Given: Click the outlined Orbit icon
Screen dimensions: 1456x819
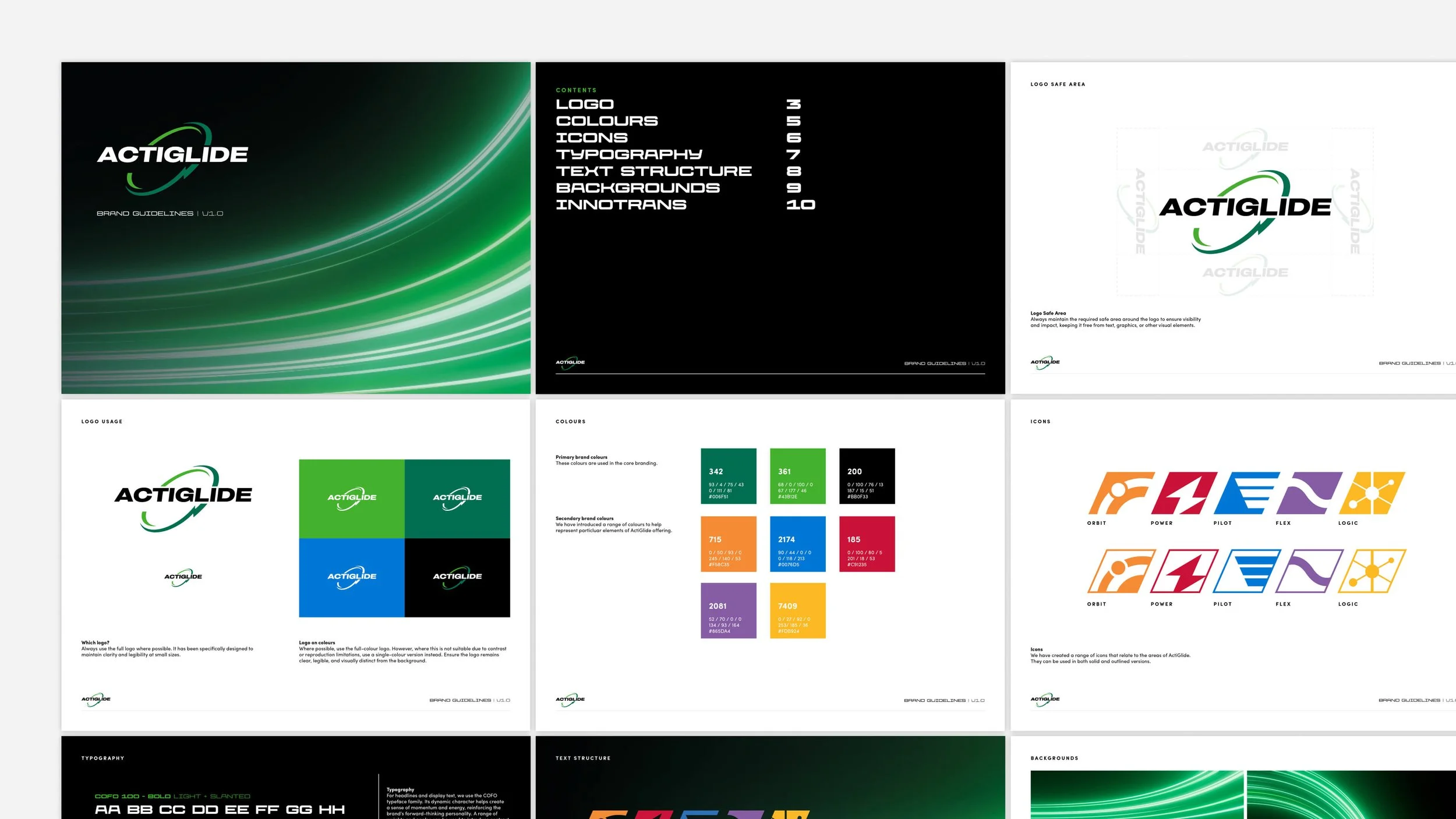Looking at the screenshot, I should pos(1122,571).
